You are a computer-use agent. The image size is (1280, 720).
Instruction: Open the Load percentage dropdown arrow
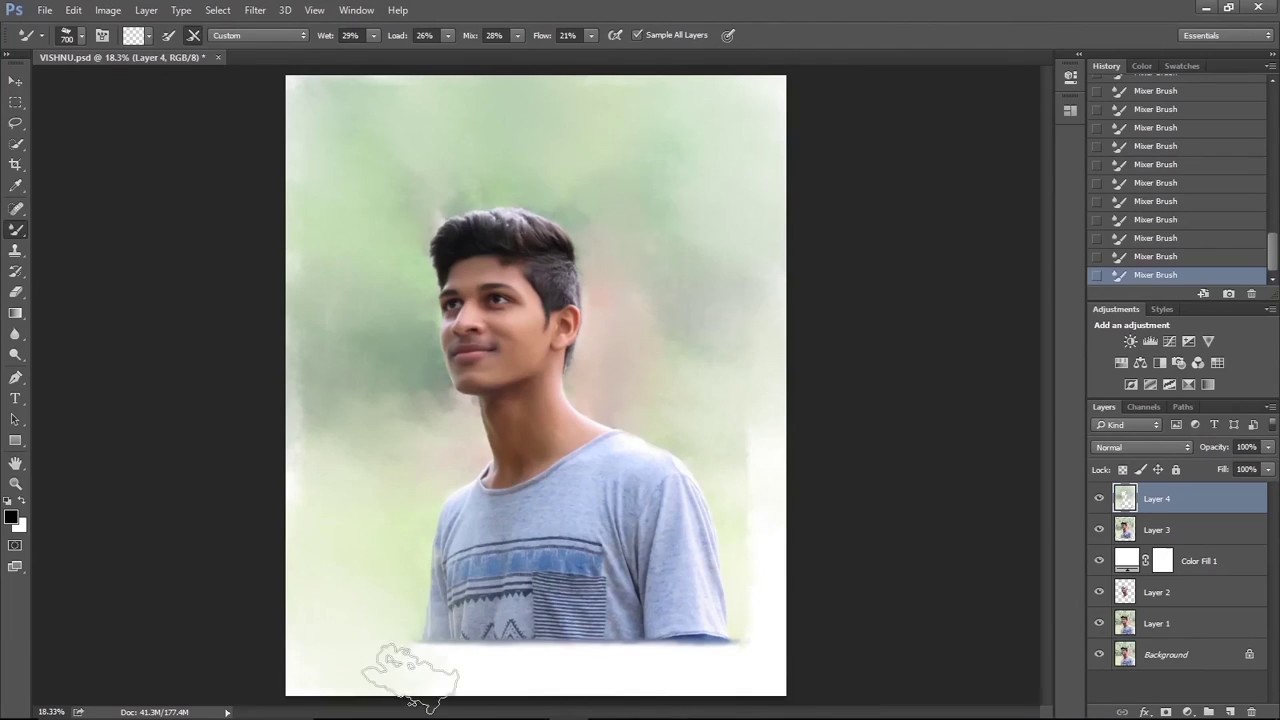tap(447, 35)
